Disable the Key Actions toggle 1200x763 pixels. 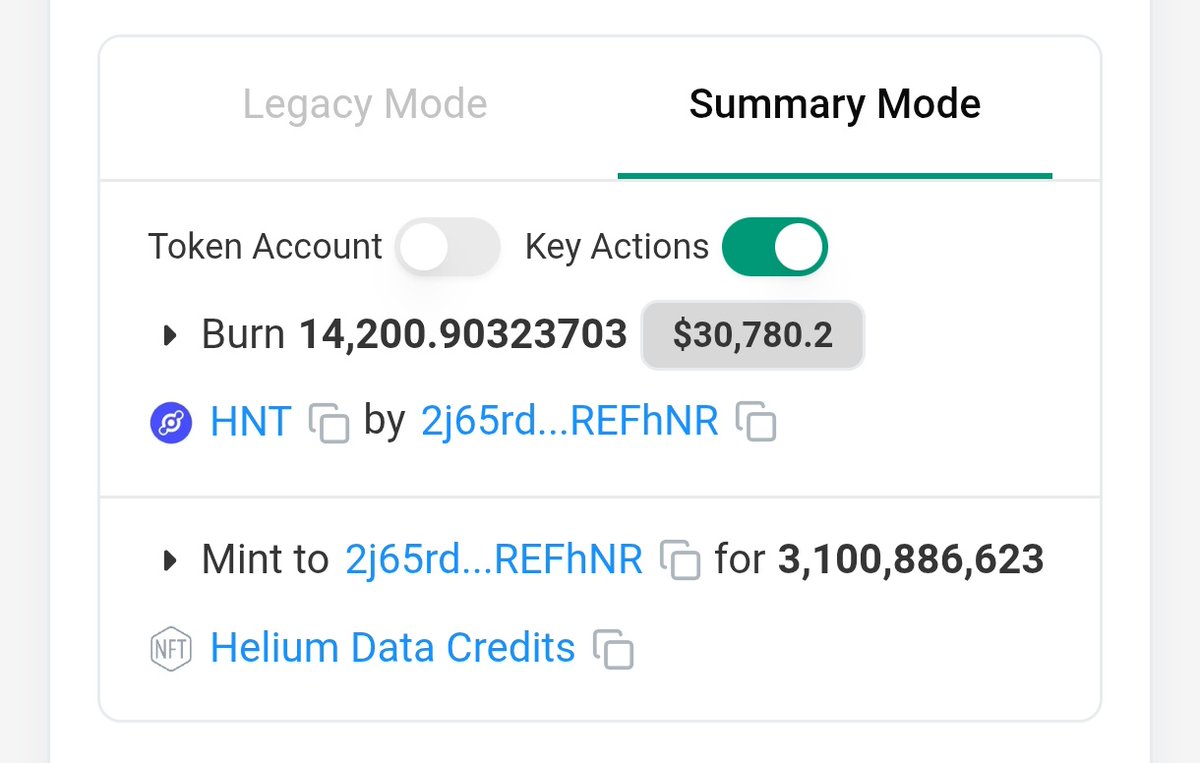(x=775, y=246)
